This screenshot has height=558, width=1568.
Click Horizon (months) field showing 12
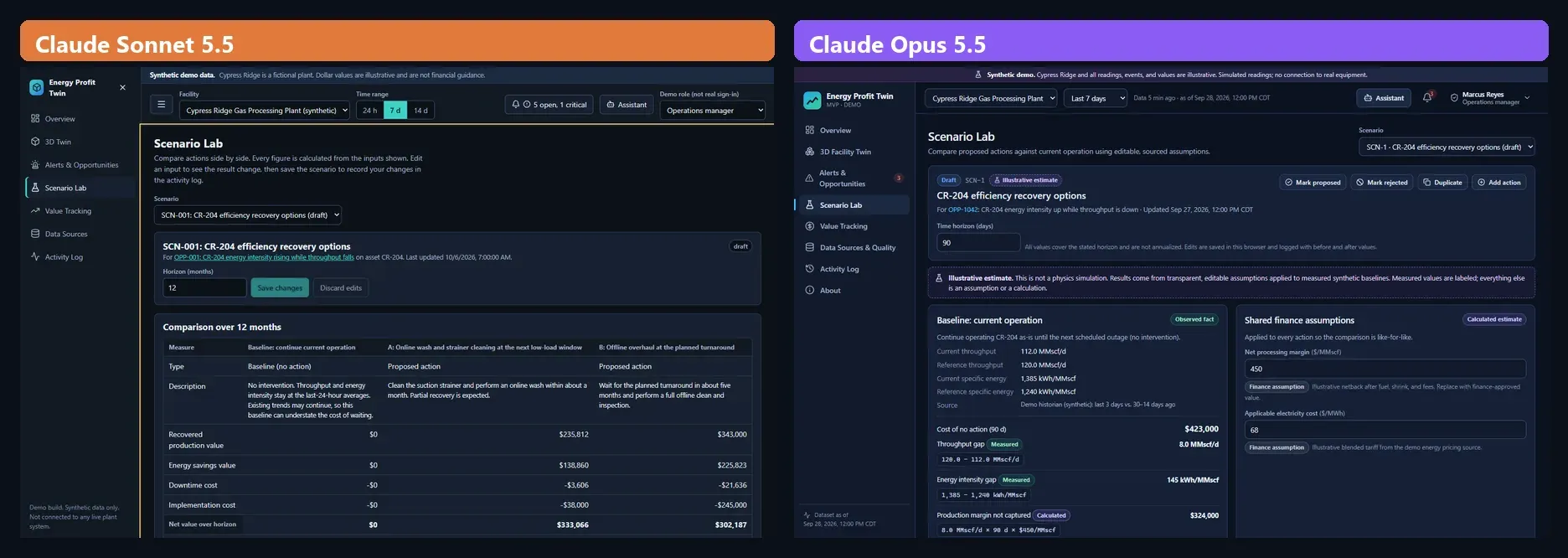point(204,288)
